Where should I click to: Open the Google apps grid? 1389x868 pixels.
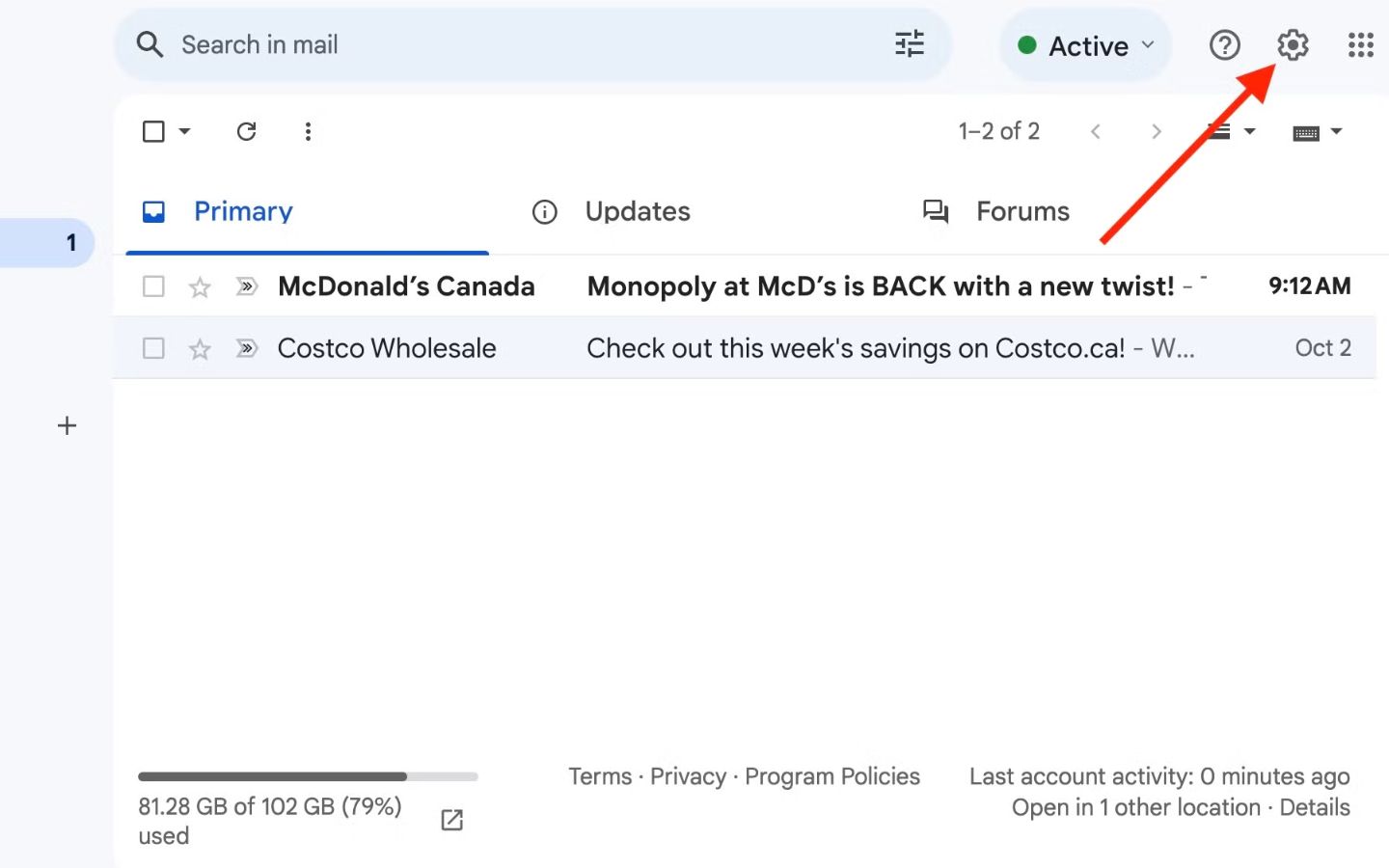tap(1360, 44)
